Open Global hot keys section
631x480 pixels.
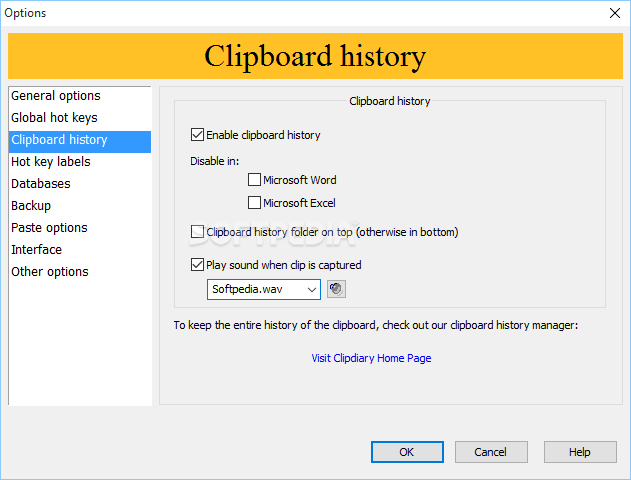pyautogui.click(x=80, y=117)
